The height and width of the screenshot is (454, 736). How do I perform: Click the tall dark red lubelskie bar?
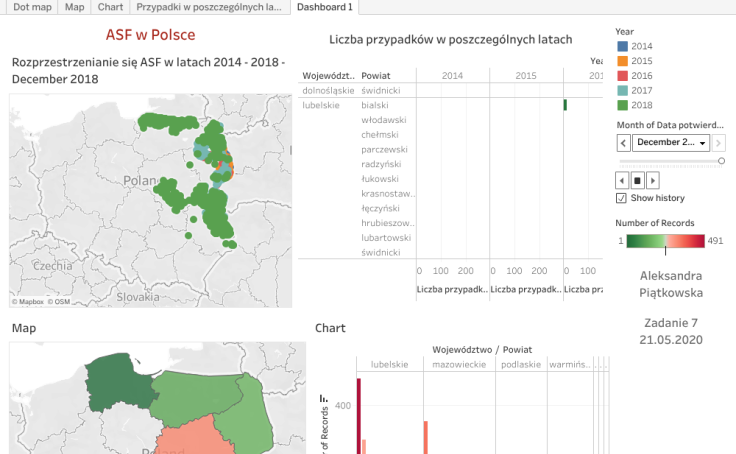click(x=359, y=416)
